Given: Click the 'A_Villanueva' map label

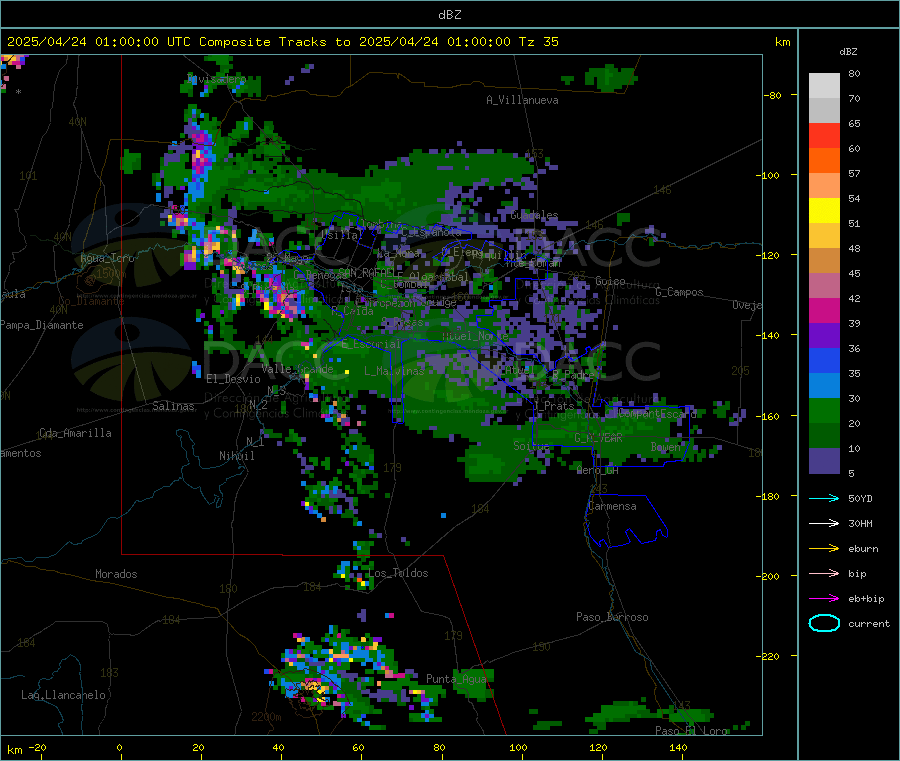Looking at the screenshot, I should pyautogui.click(x=522, y=100).
